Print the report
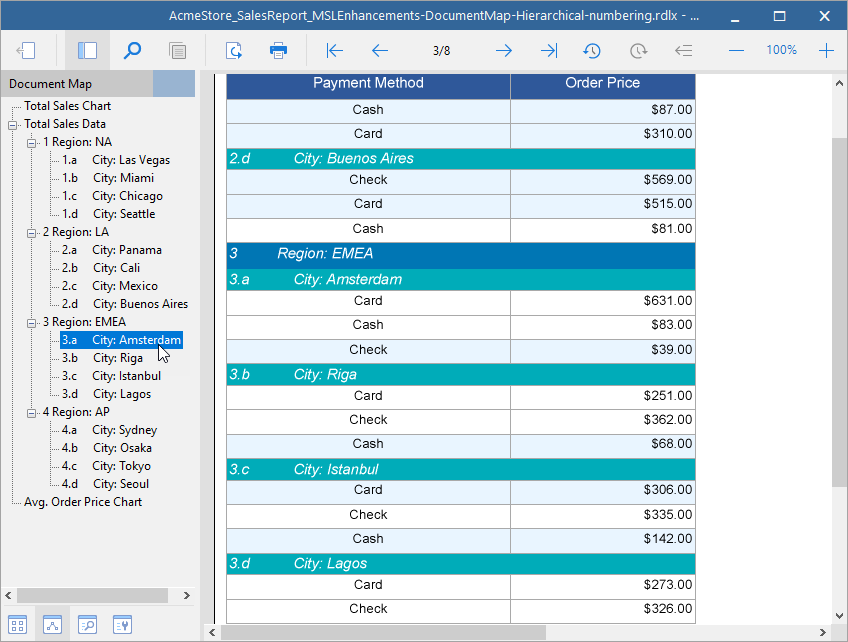Image resolution: width=848 pixels, height=642 pixels. pyautogui.click(x=279, y=50)
